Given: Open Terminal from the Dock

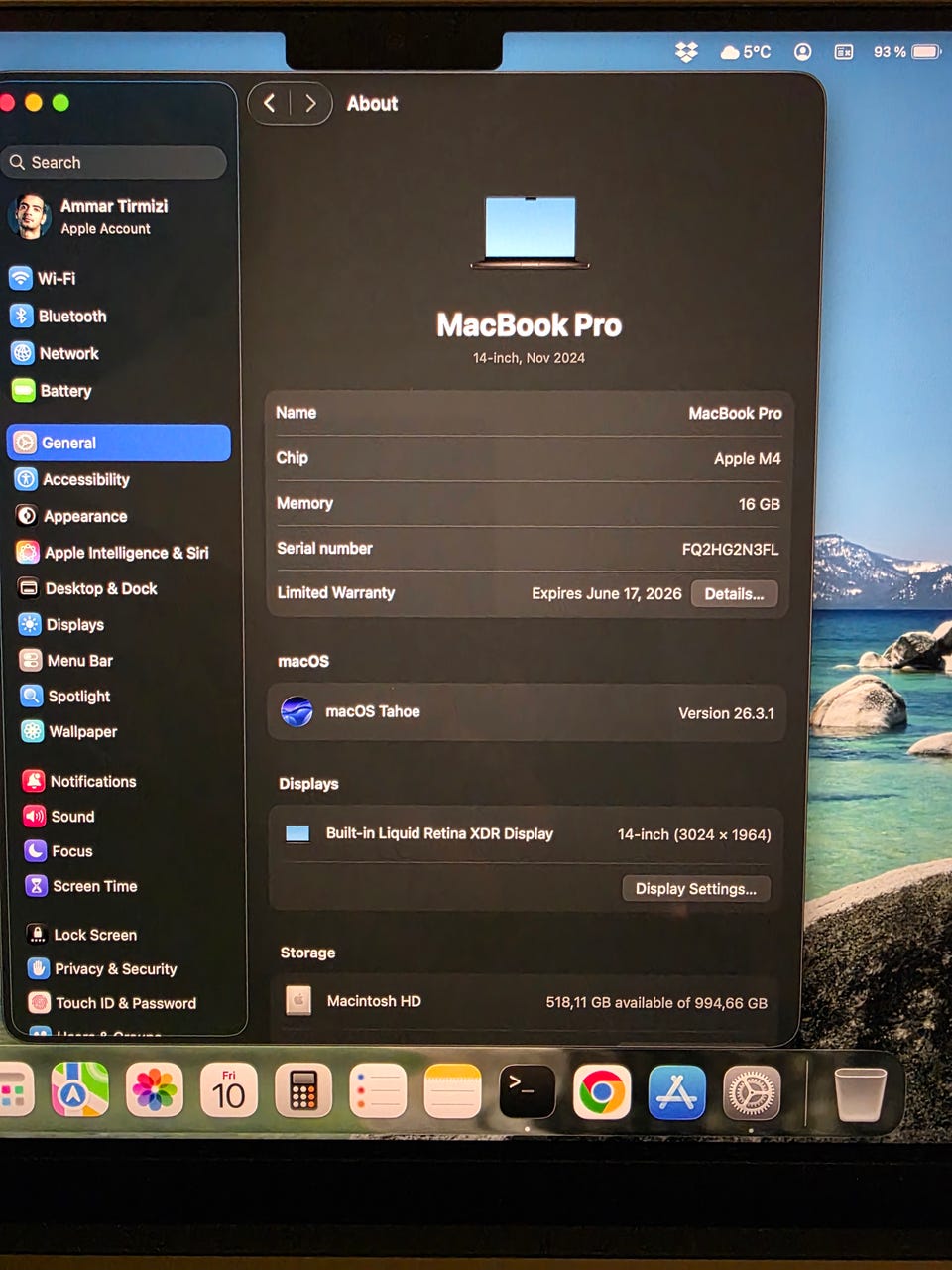Looking at the screenshot, I should tap(527, 1091).
